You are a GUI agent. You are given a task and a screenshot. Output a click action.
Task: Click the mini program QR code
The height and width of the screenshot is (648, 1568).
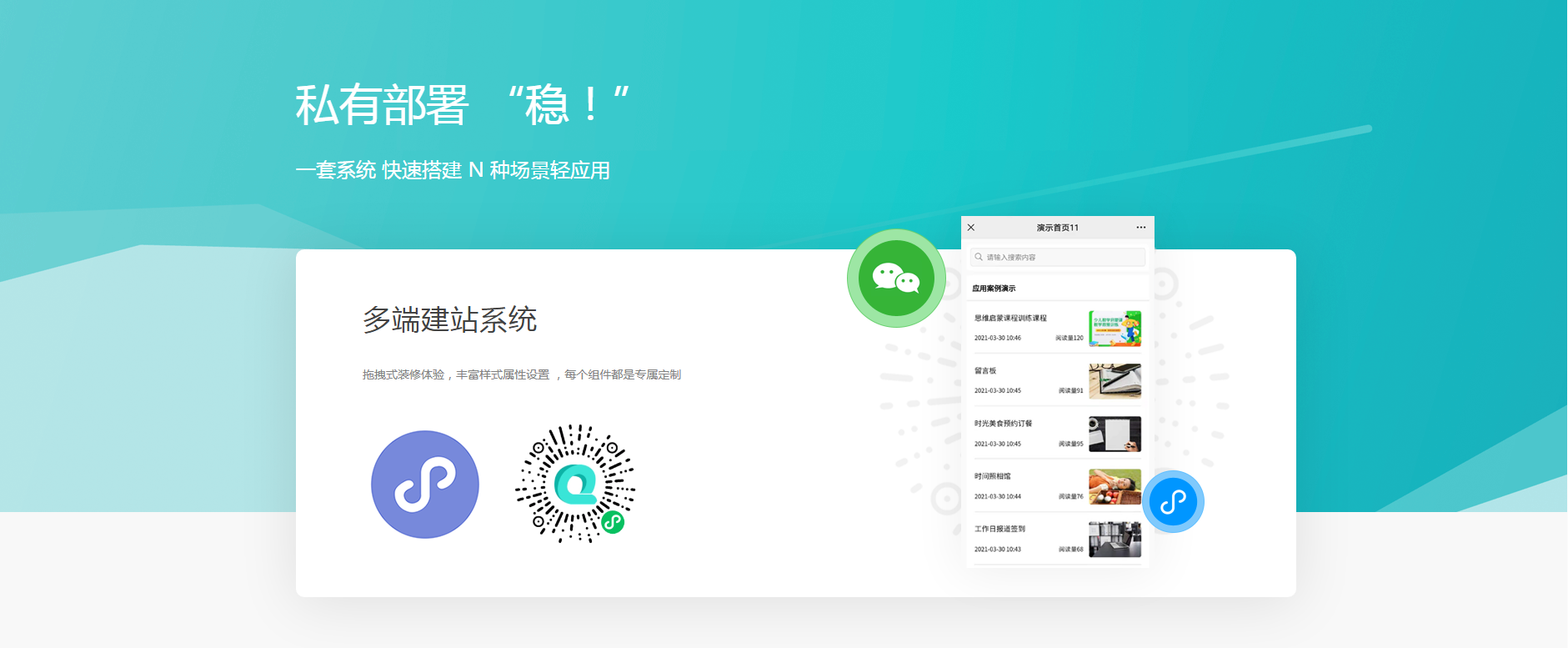575,484
